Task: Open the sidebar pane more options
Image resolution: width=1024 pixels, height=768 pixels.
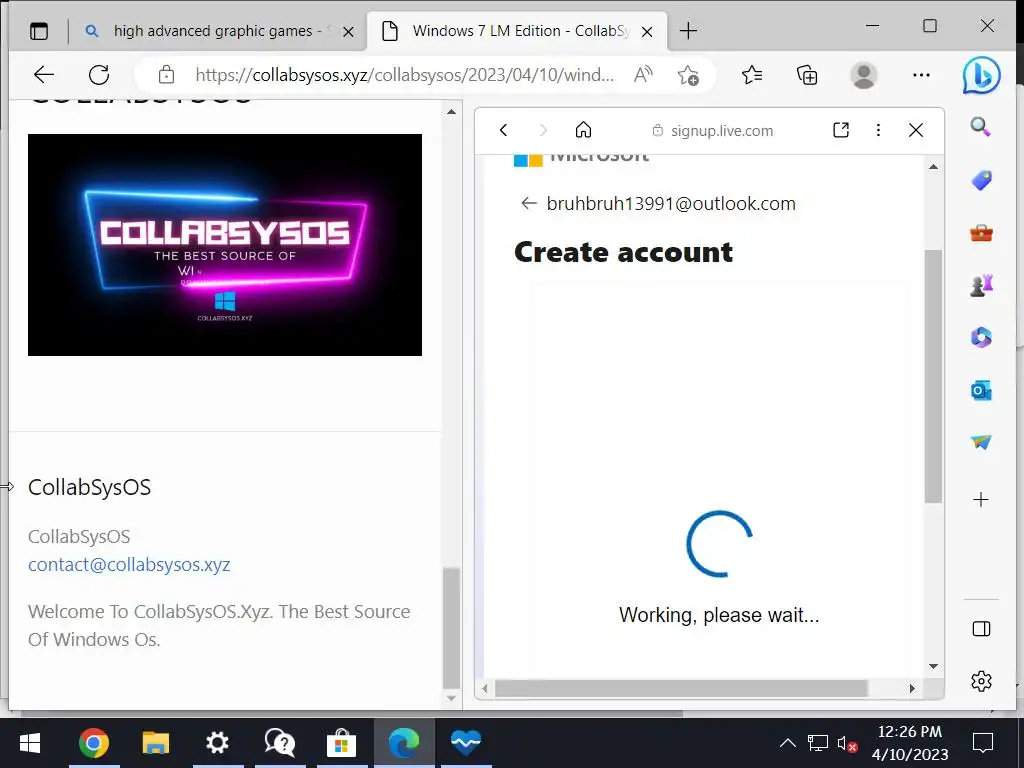Action: 878,130
